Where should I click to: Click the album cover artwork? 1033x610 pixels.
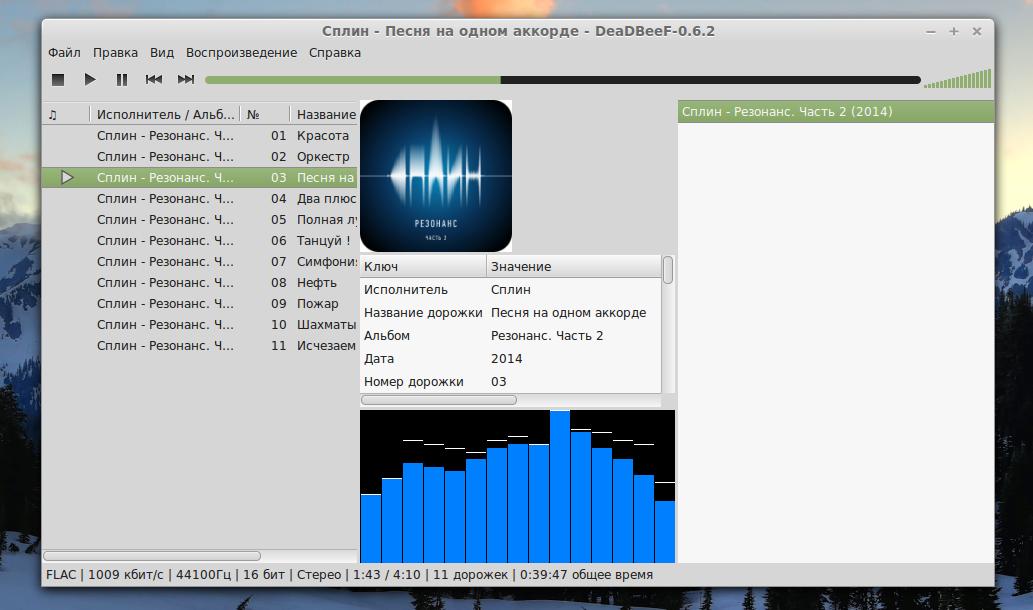point(436,175)
